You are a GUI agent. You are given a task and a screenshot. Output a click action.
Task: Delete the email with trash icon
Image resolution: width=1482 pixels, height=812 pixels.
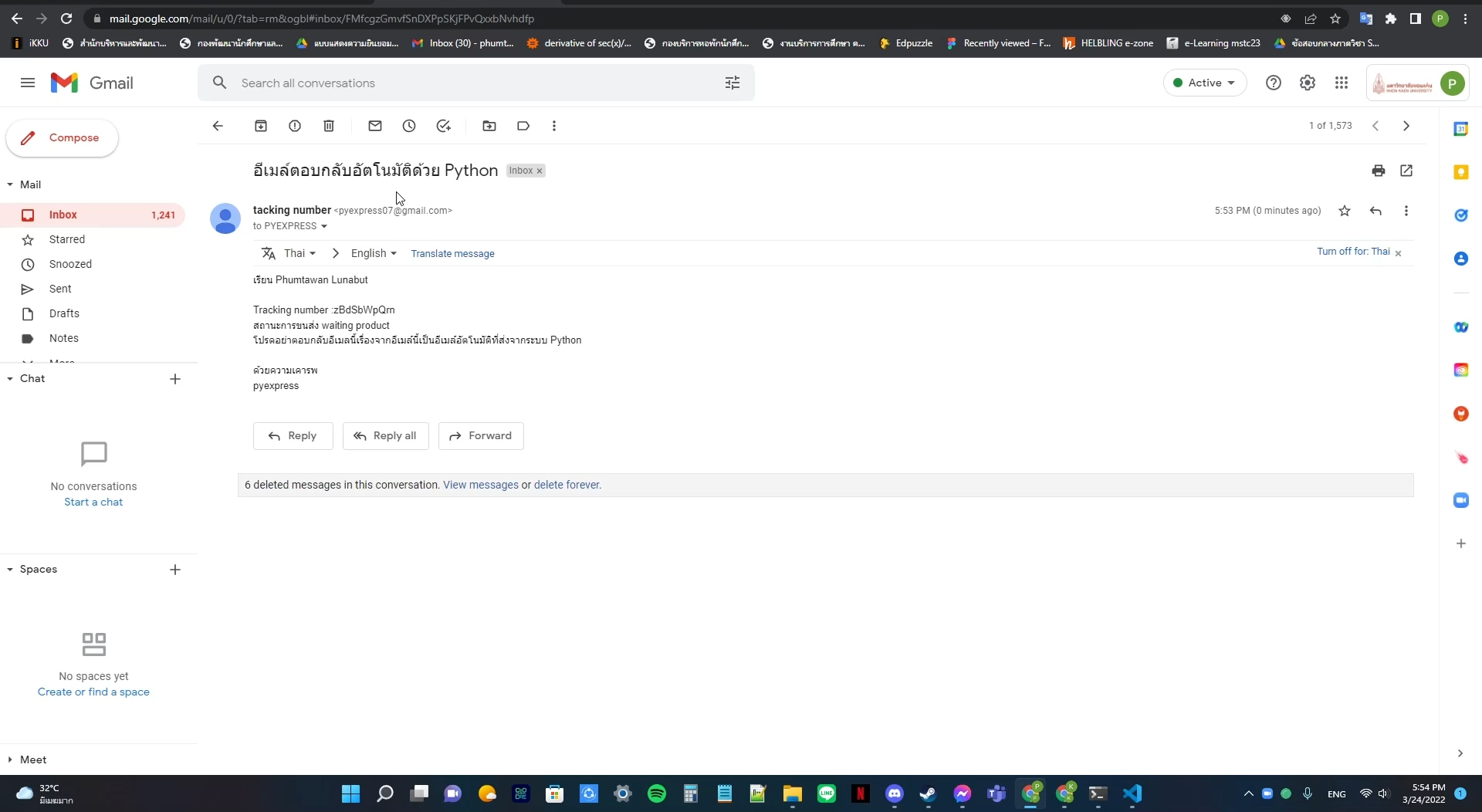coord(329,126)
